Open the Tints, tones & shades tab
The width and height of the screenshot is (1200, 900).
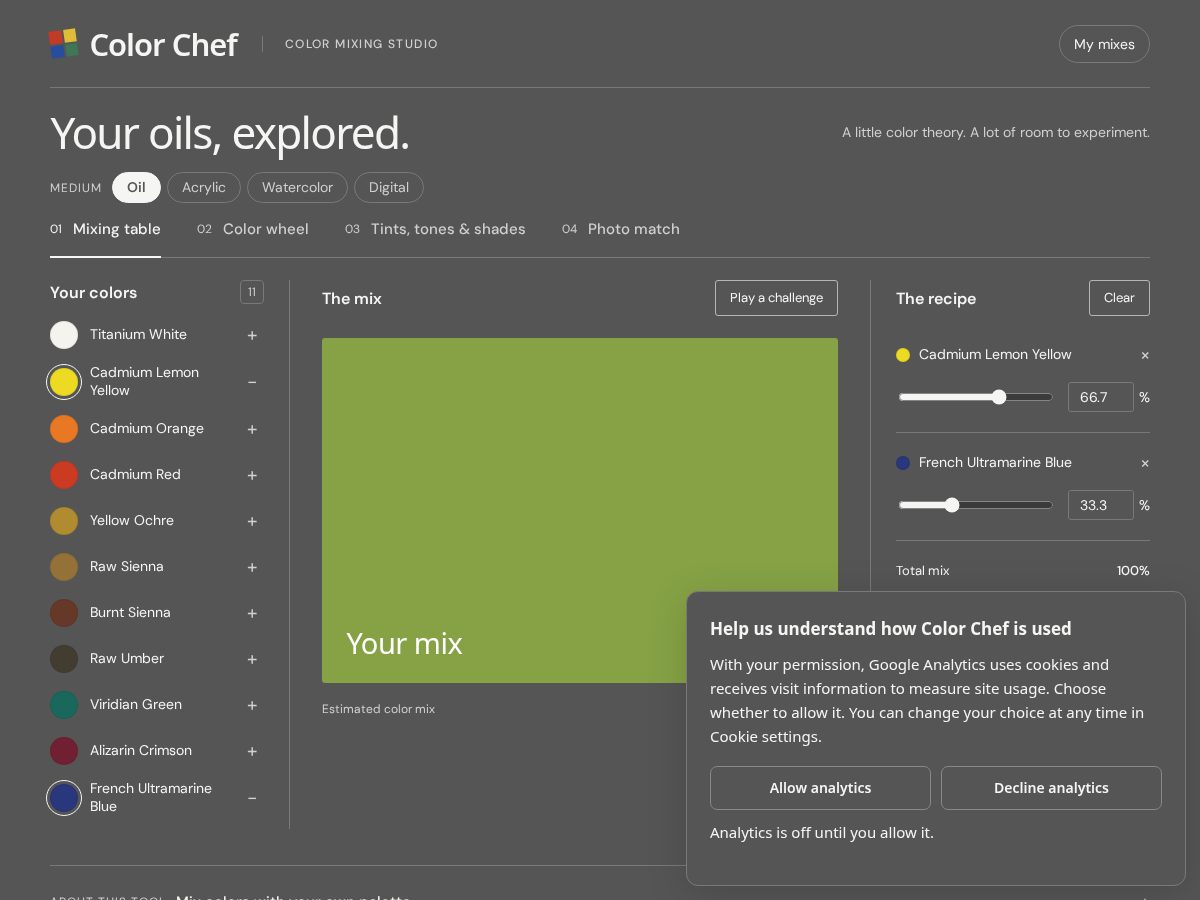tap(435, 229)
